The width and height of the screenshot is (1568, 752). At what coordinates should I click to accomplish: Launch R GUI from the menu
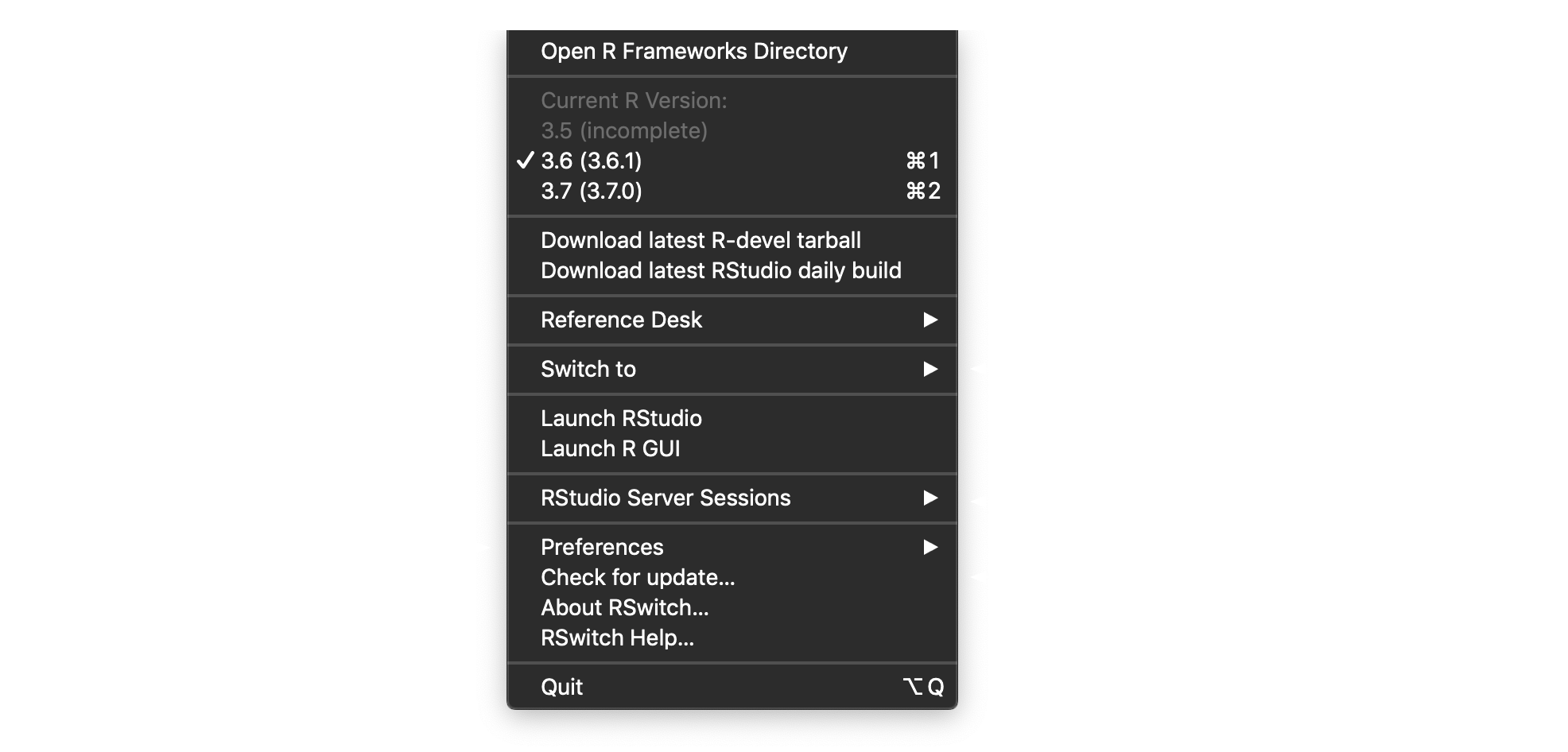(610, 449)
